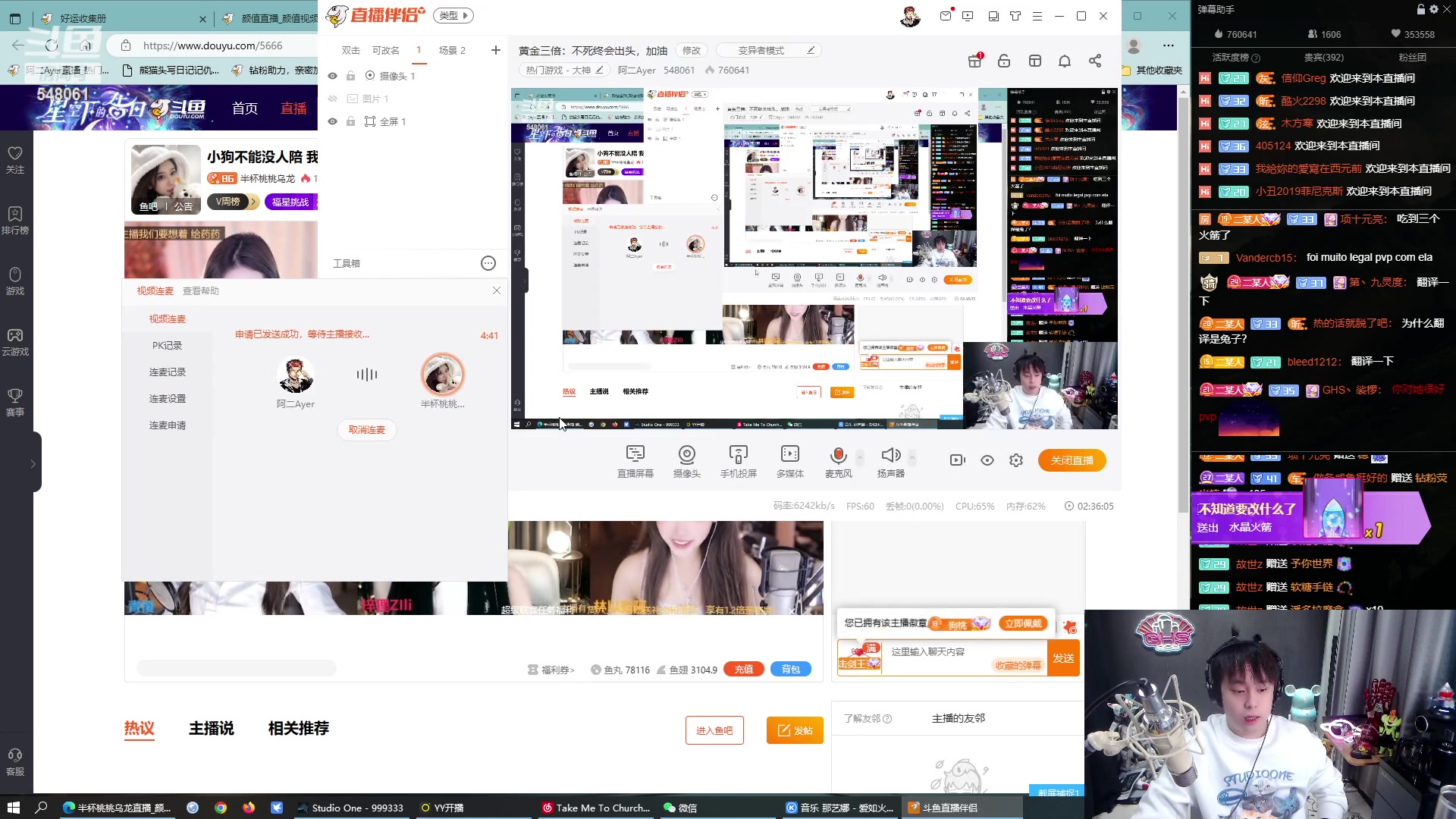The width and height of the screenshot is (1456, 819).
Task: Open 弹幕助手 settings gear icon
Action: pos(1434,9)
